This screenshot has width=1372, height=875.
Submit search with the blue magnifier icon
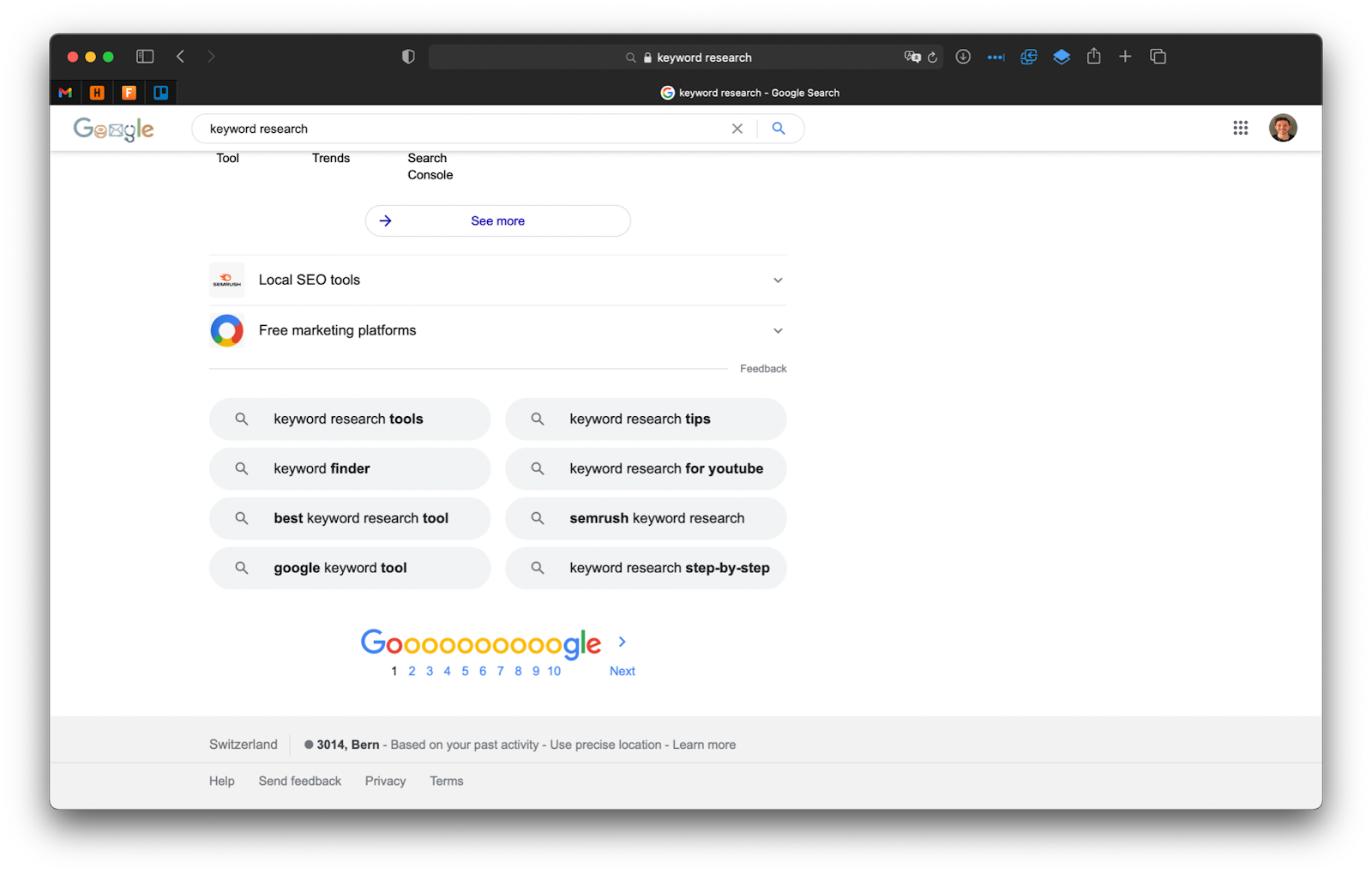tap(779, 128)
